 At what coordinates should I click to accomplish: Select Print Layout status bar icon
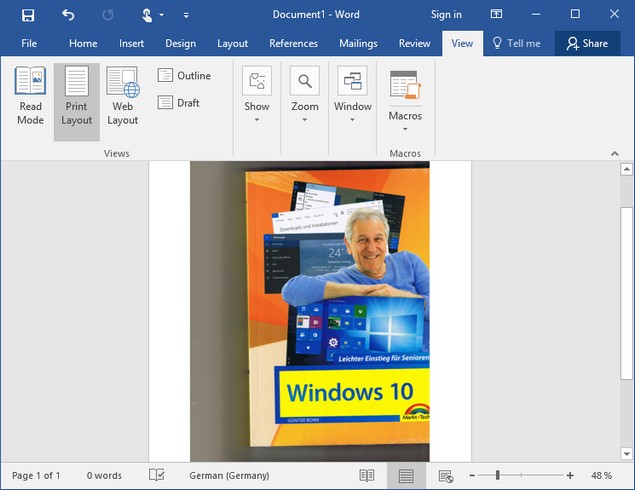(x=406, y=476)
